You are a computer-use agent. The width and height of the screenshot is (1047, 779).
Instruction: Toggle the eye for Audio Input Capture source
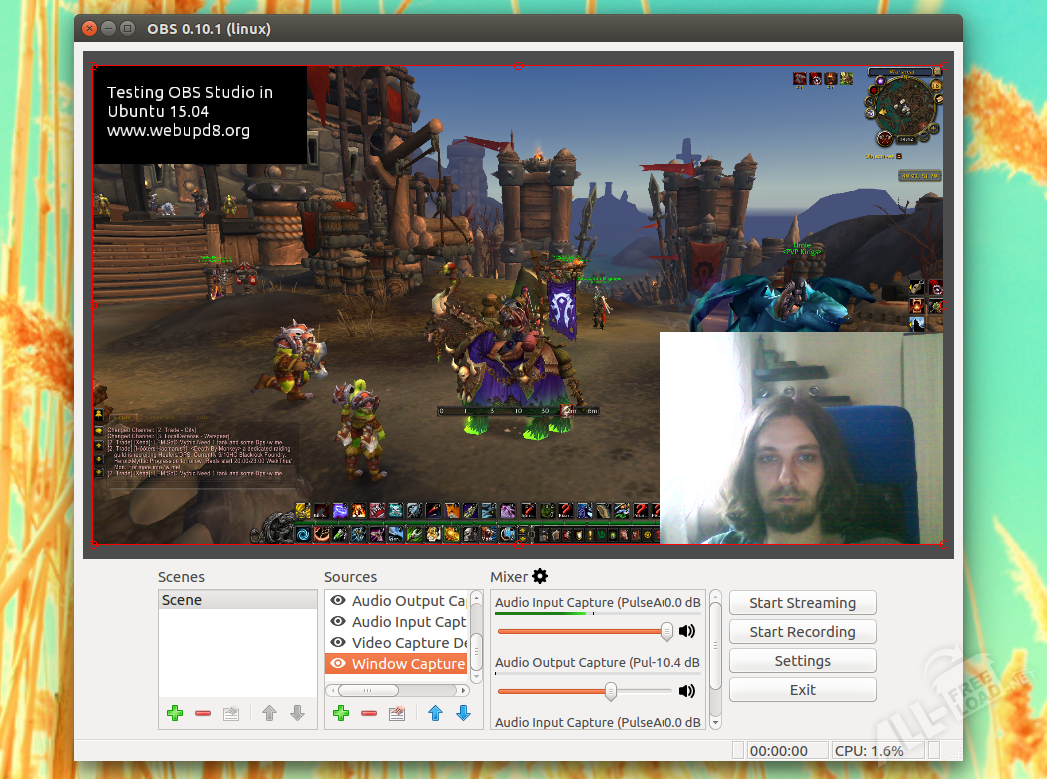[x=338, y=622]
